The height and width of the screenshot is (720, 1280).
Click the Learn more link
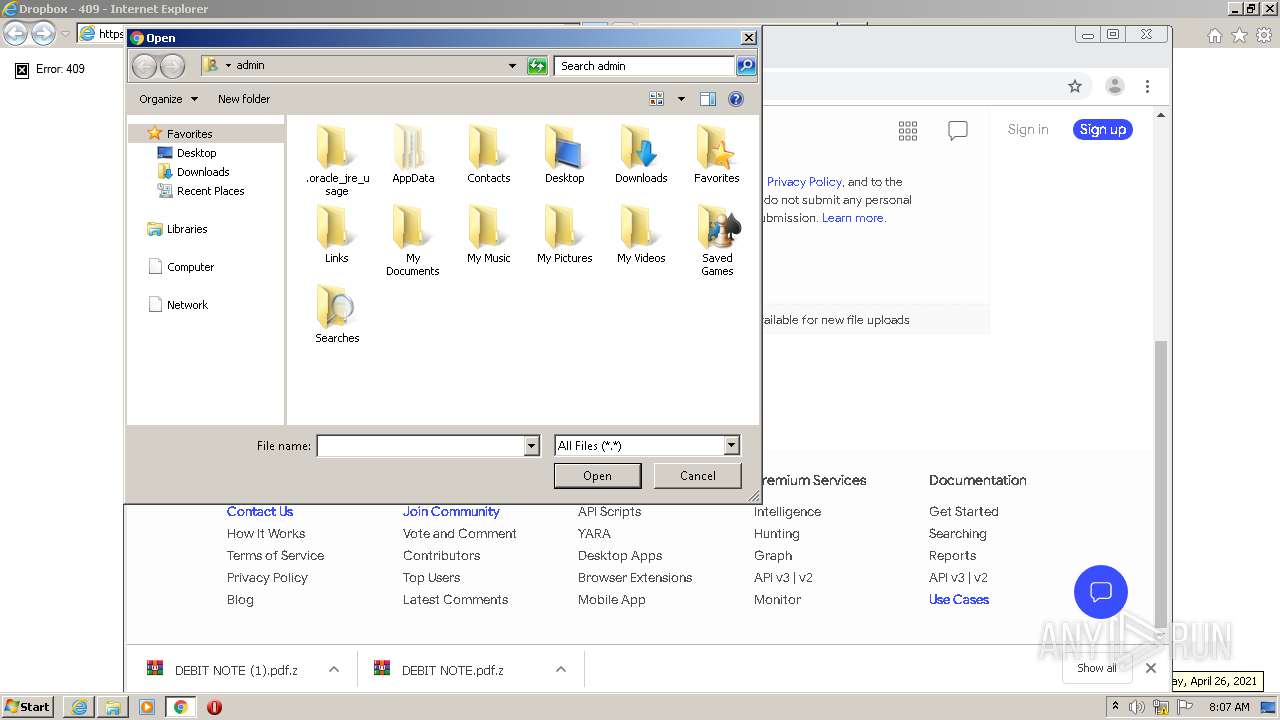[x=853, y=218]
